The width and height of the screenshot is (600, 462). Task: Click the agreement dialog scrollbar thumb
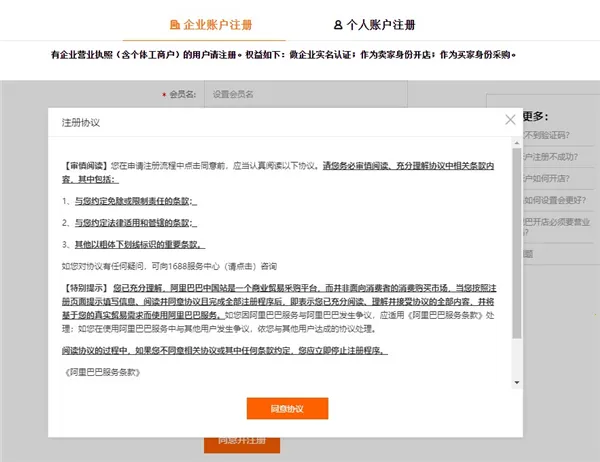tap(516, 240)
